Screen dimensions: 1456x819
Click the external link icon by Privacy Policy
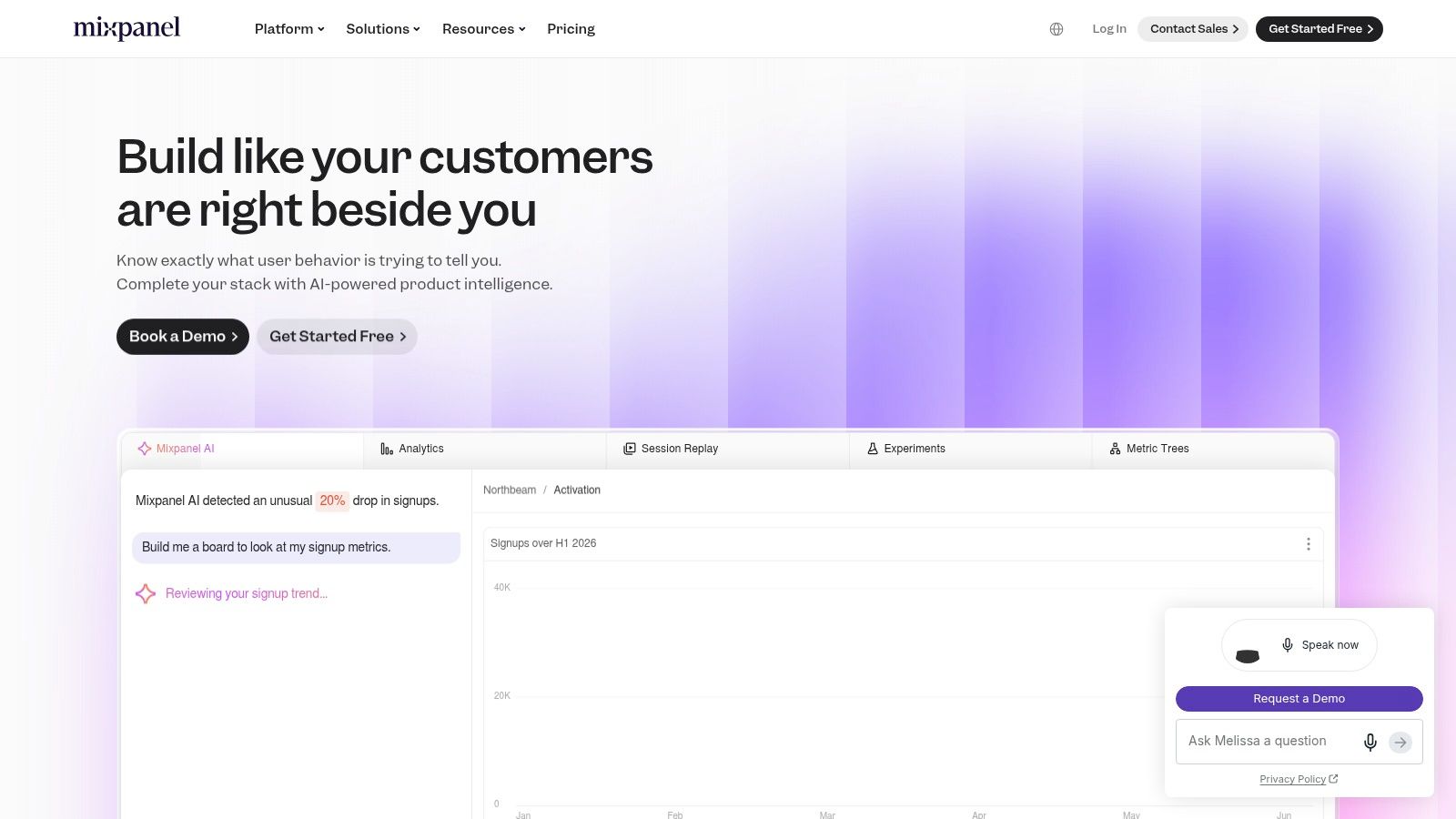pos(1334,779)
